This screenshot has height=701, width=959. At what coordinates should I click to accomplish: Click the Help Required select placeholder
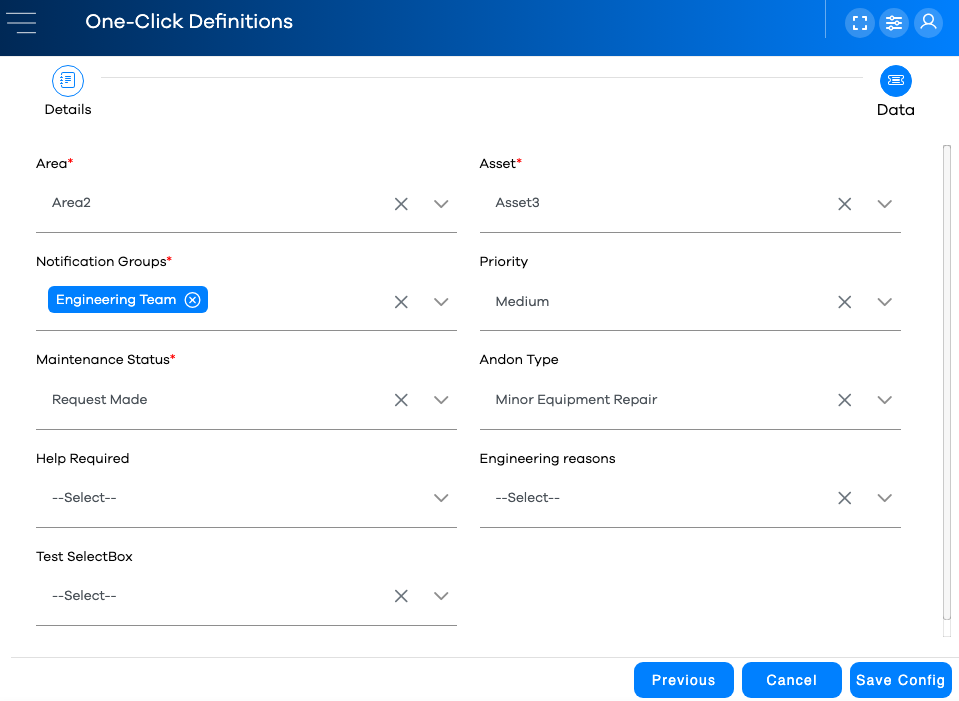pyautogui.click(x=84, y=498)
